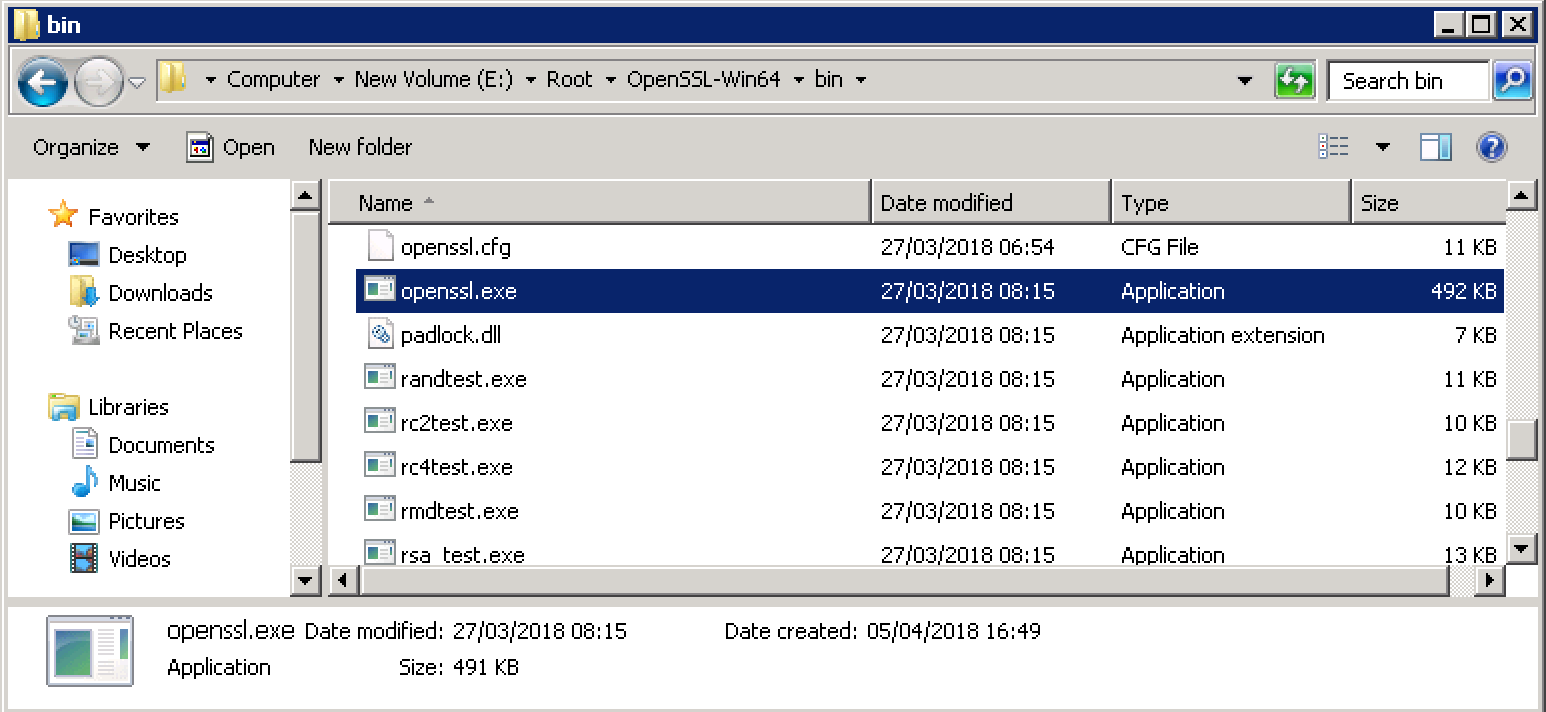Sort by Date modified column header

point(991,203)
